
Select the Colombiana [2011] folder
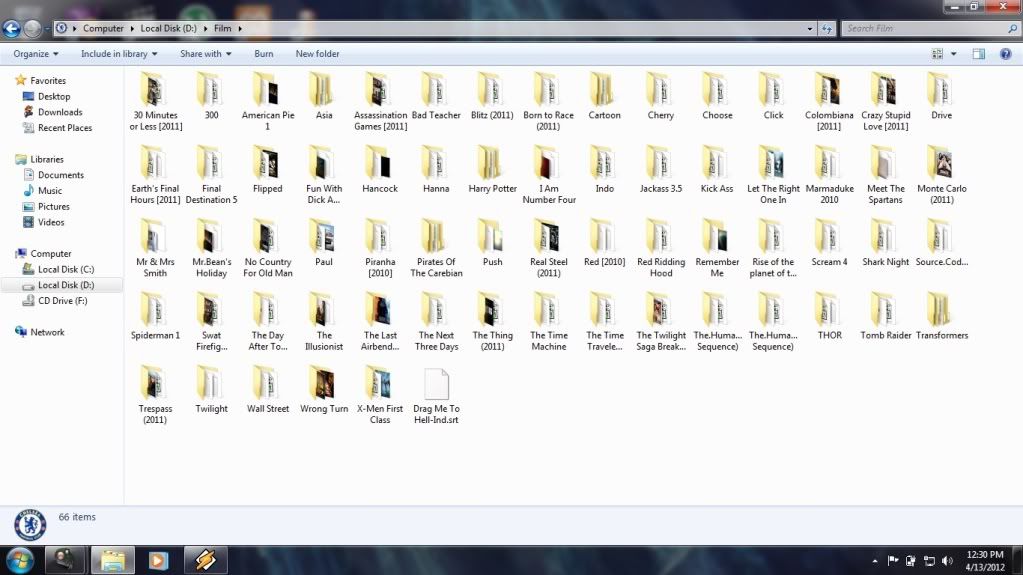click(x=829, y=101)
